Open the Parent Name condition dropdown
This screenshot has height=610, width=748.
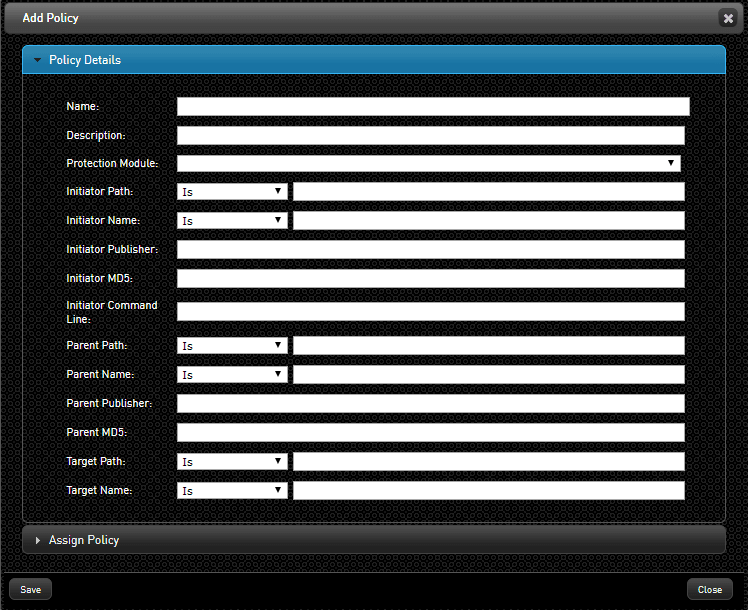232,375
